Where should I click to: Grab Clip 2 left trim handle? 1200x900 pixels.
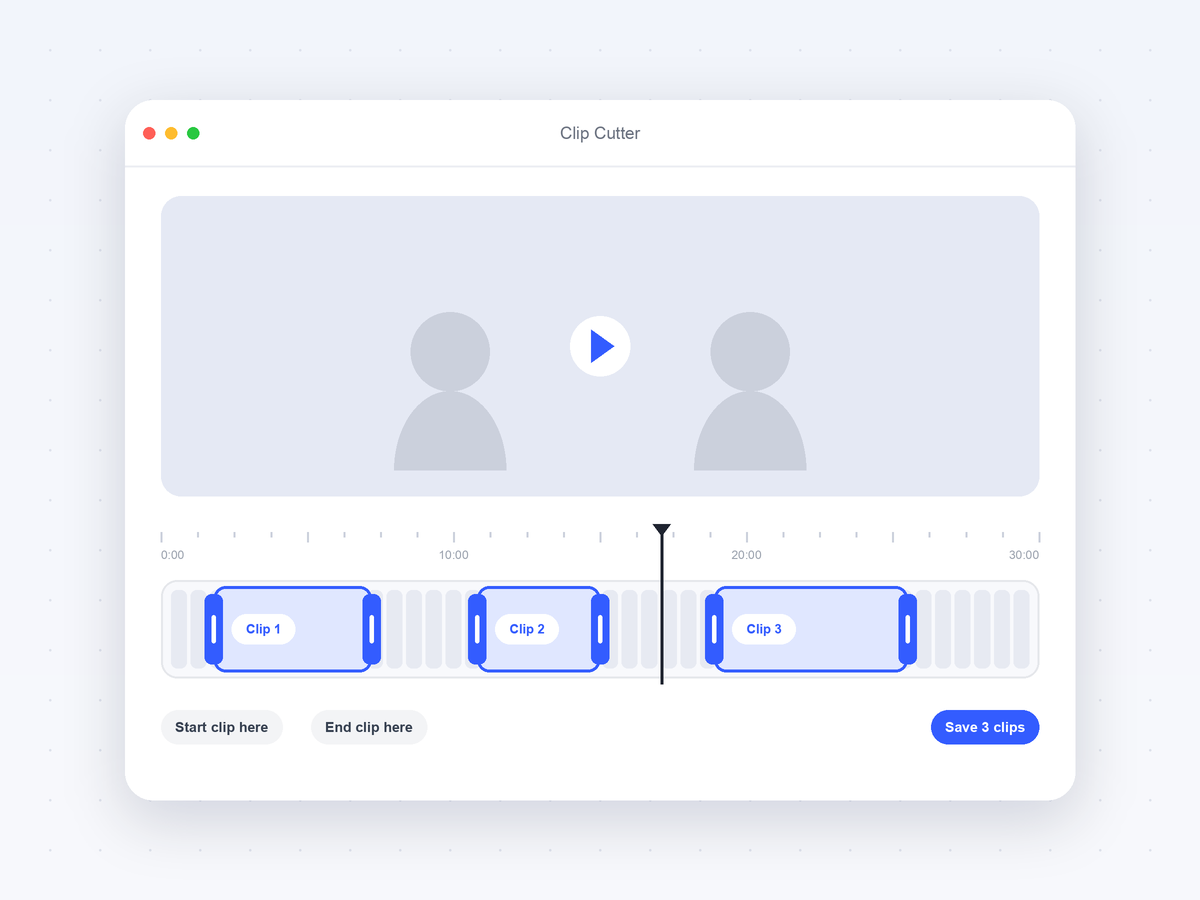pyautogui.click(x=477, y=629)
